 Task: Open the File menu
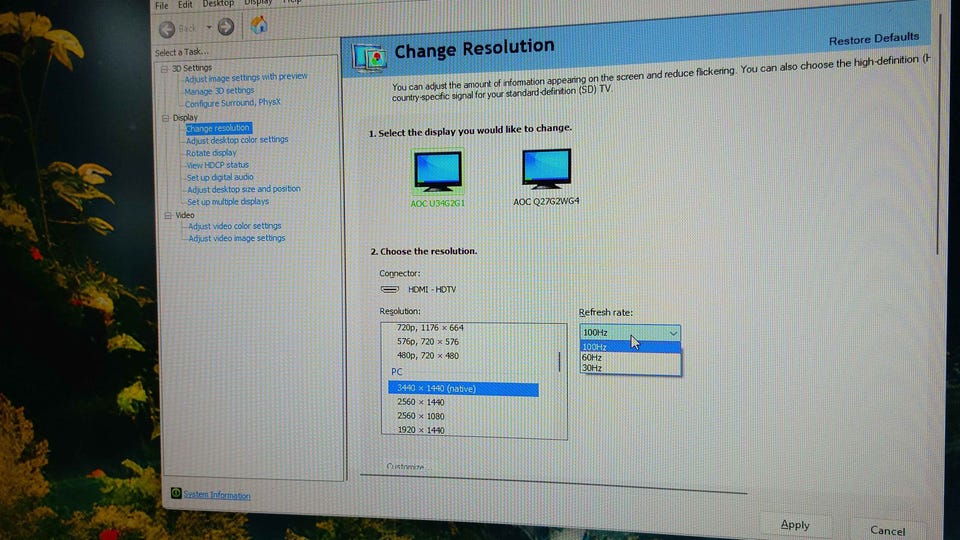tap(162, 6)
